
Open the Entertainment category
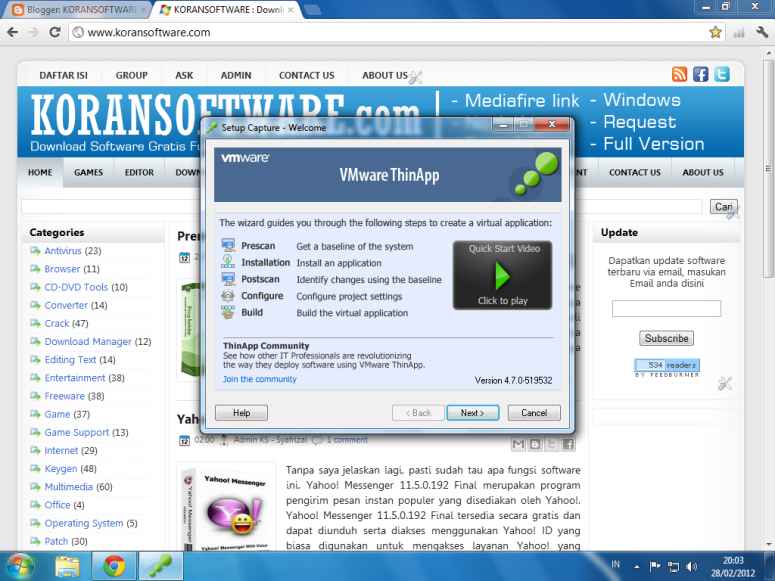pyautogui.click(x=75, y=378)
